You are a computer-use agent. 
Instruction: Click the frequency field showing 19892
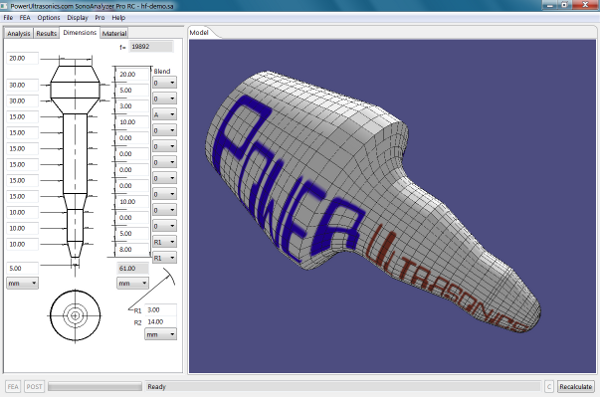pyautogui.click(x=151, y=47)
